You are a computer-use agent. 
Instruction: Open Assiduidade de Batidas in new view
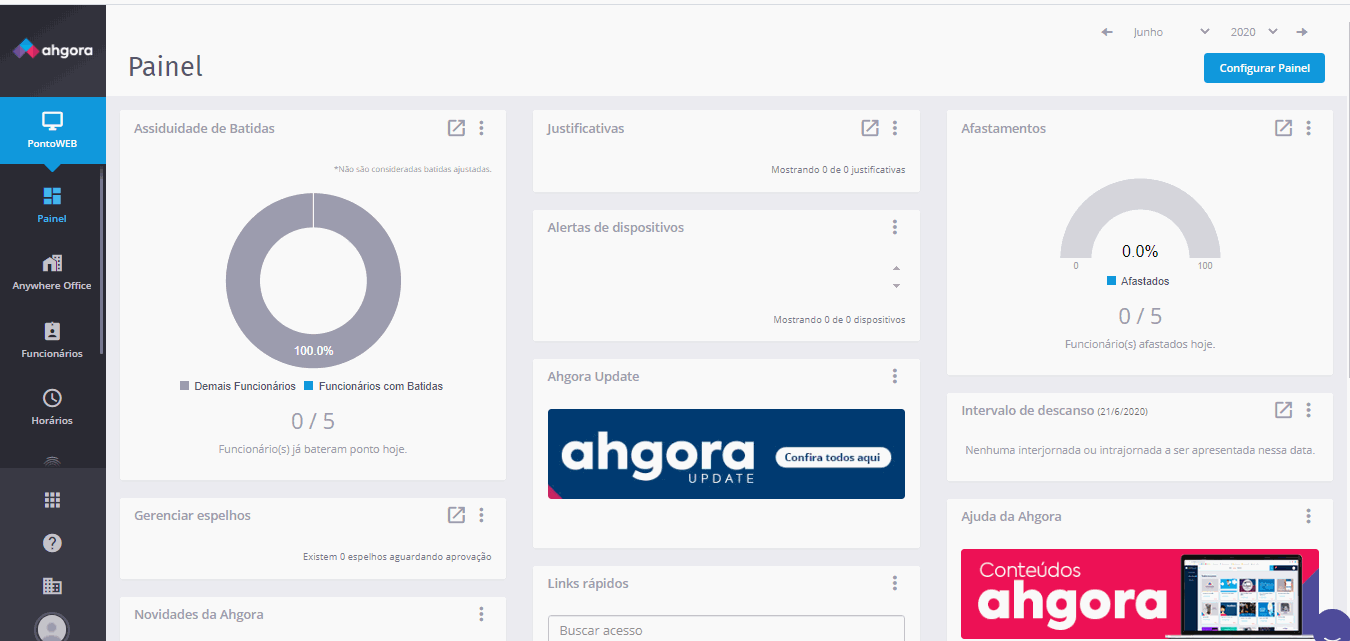(x=456, y=128)
